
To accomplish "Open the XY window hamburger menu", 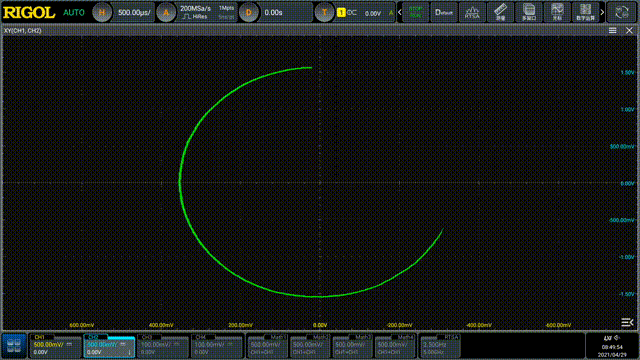I will (613, 31).
